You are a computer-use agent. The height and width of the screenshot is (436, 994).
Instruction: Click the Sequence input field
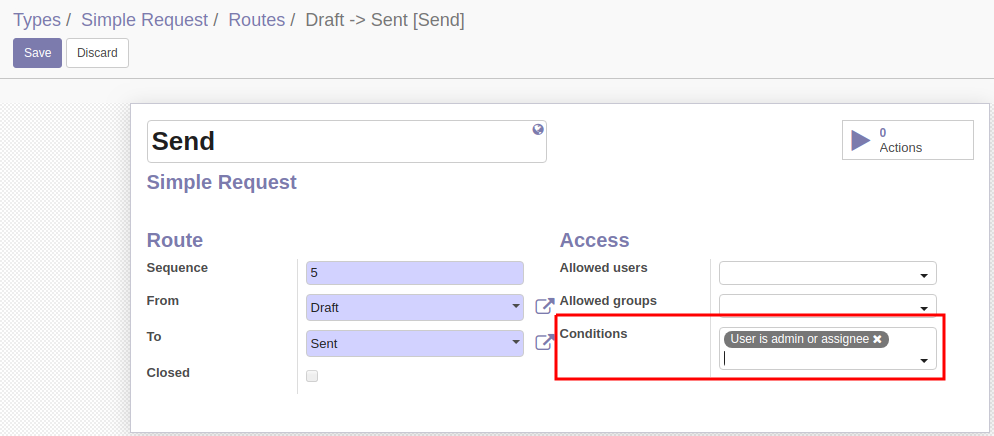[x=415, y=273]
